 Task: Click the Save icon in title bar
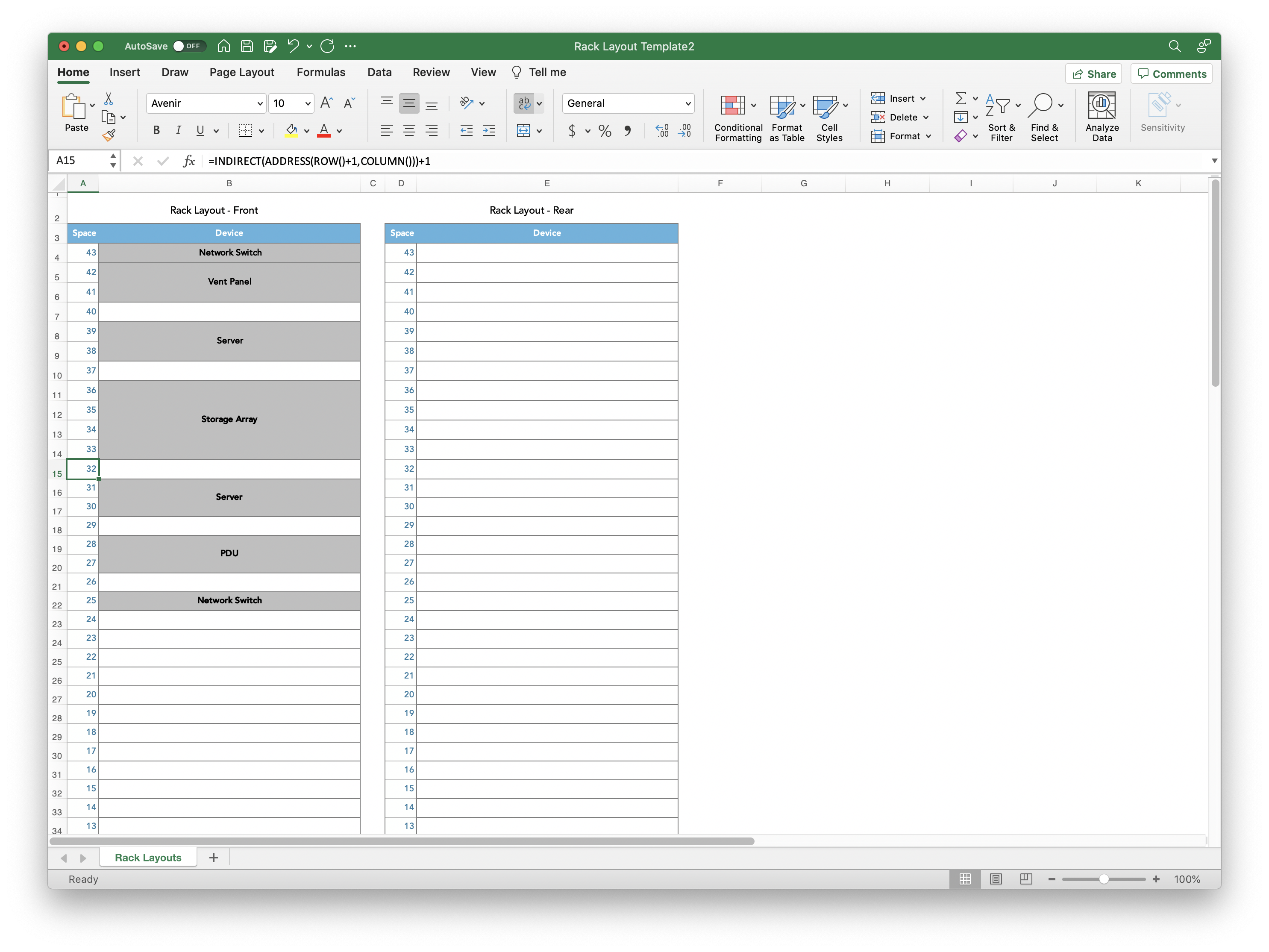(247, 47)
